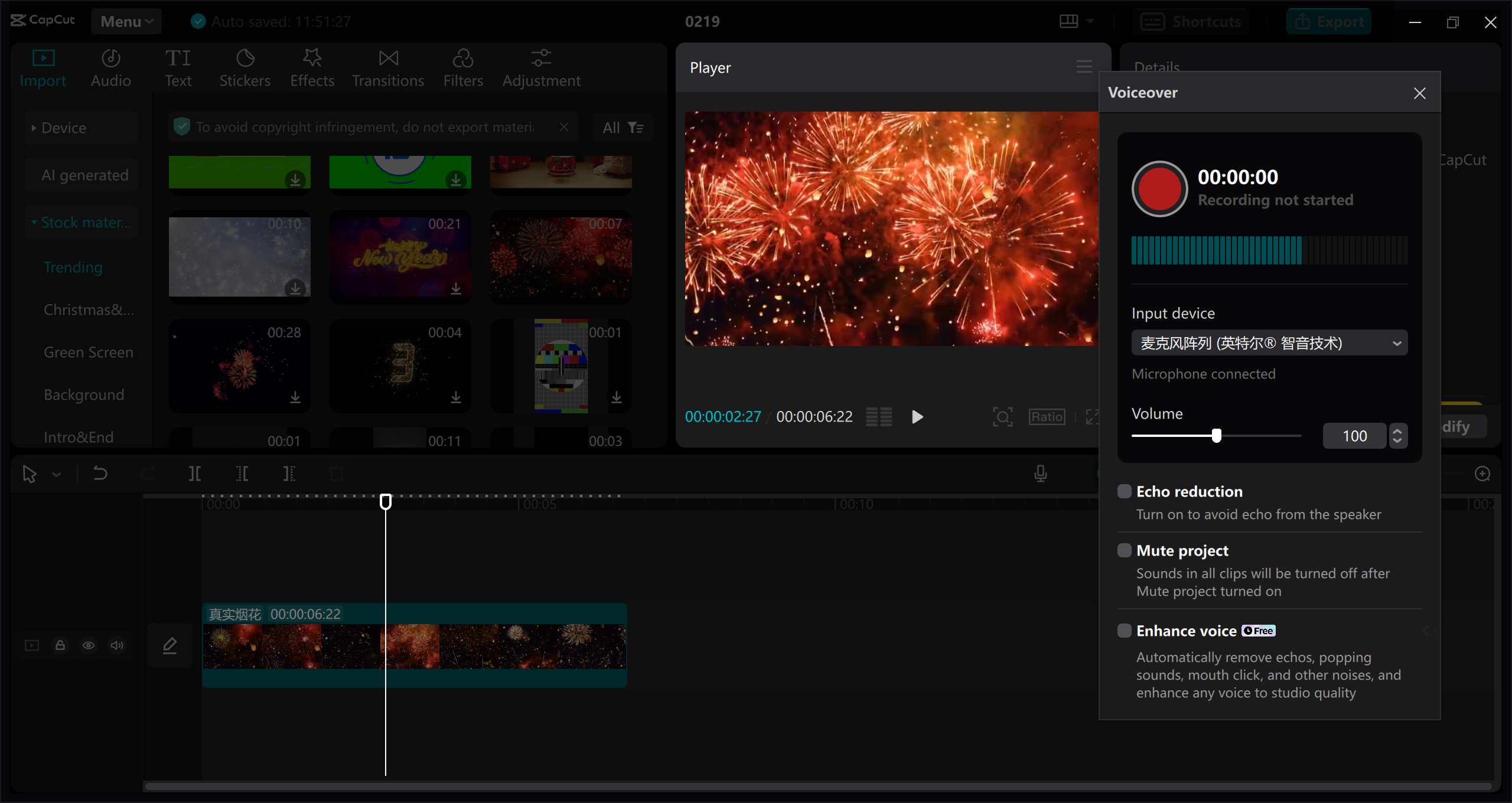Open the Input device dropdown

[x=1397, y=342]
